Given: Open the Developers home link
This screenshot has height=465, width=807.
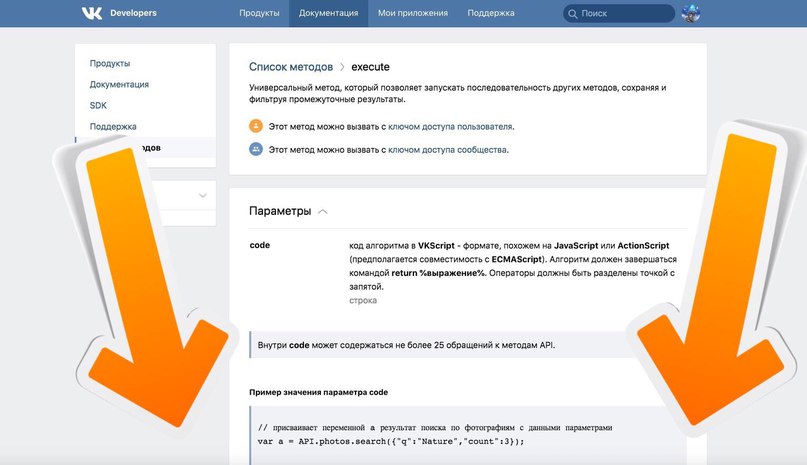Looking at the screenshot, I should [133, 13].
